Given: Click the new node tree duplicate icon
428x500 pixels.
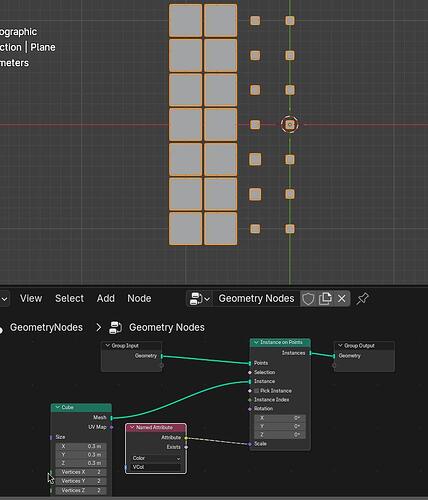Looking at the screenshot, I should tap(325, 299).
